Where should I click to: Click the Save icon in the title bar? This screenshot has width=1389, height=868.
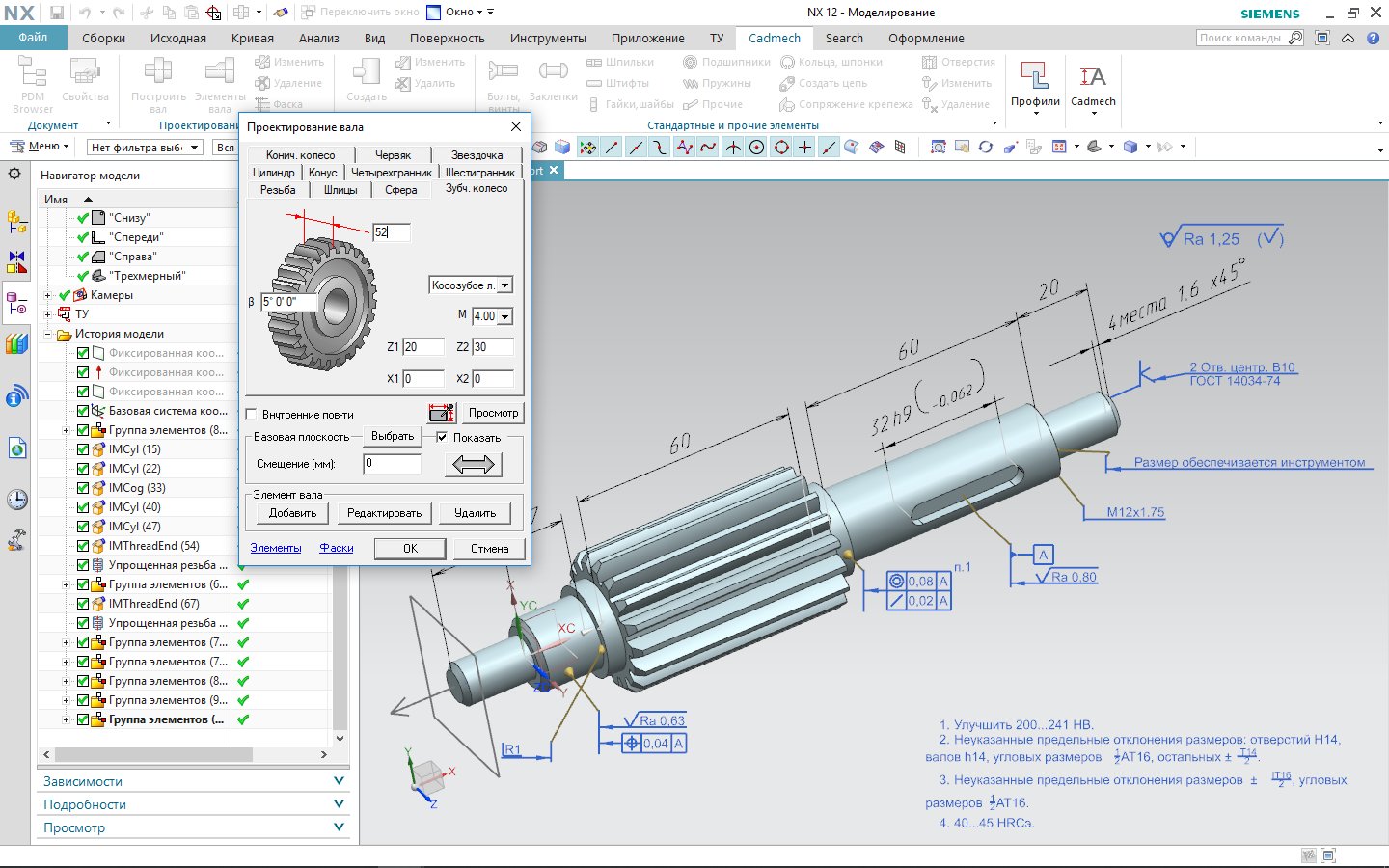point(57,13)
